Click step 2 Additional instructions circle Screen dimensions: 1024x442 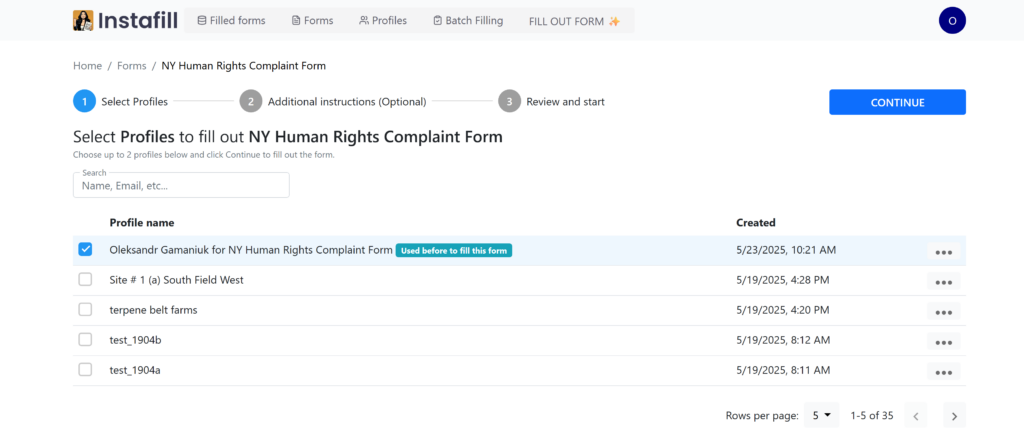tap(251, 102)
